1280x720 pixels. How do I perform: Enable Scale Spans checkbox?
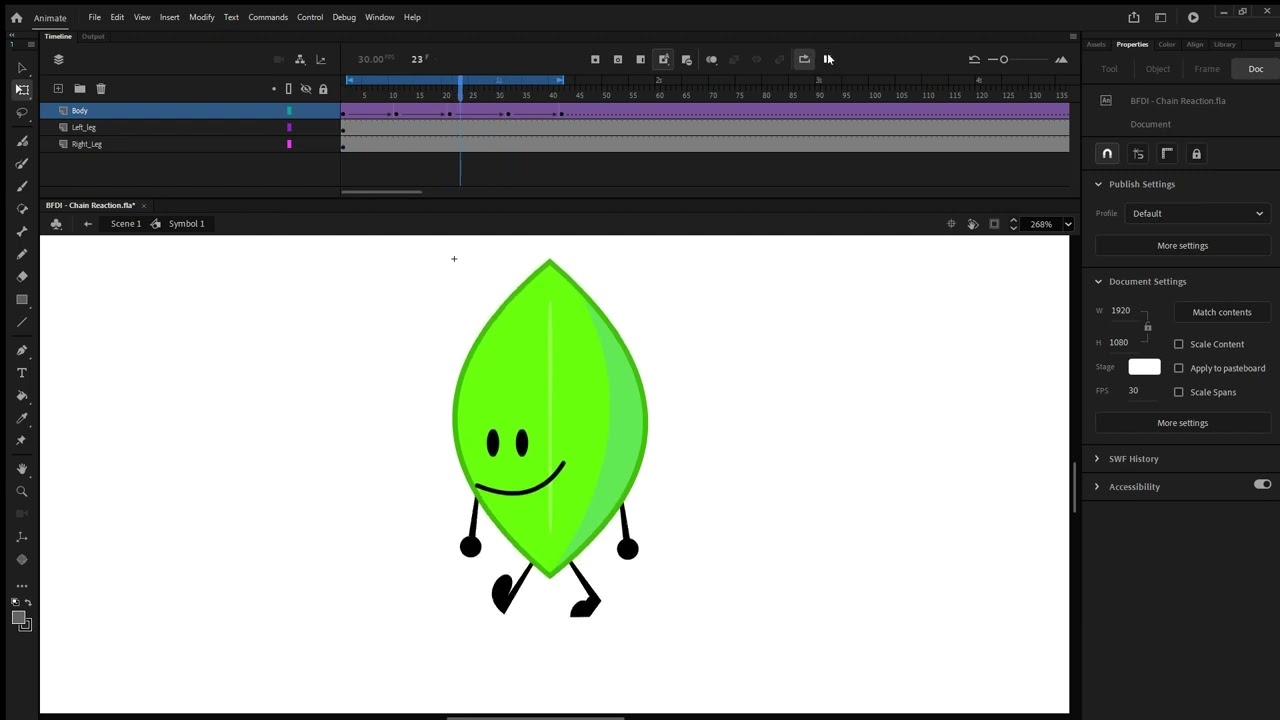point(1178,392)
